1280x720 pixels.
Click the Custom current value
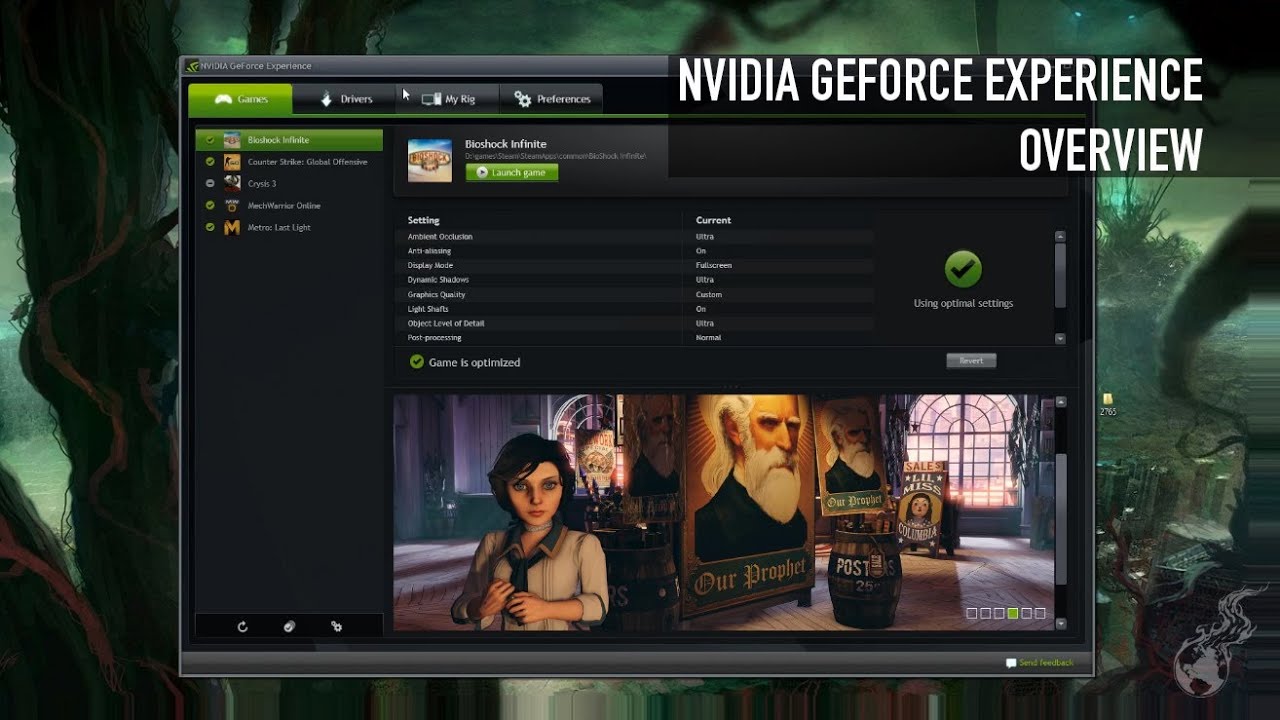pyautogui.click(x=709, y=295)
